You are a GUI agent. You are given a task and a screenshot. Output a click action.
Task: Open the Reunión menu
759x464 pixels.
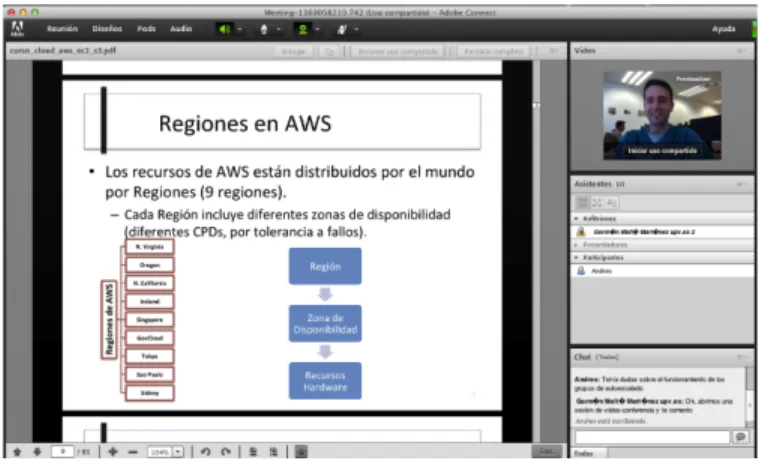(62, 29)
